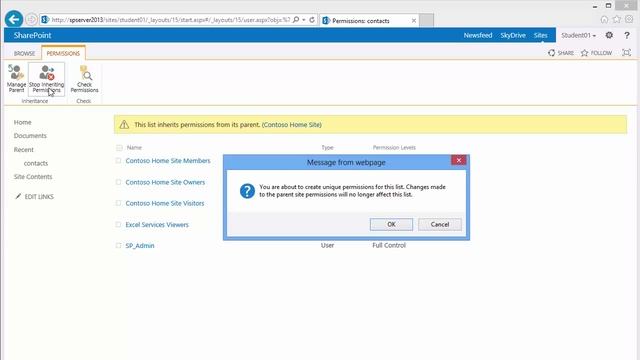Check the Excel Services Viewers checkbox
The image size is (640, 360).
(x=118, y=224)
